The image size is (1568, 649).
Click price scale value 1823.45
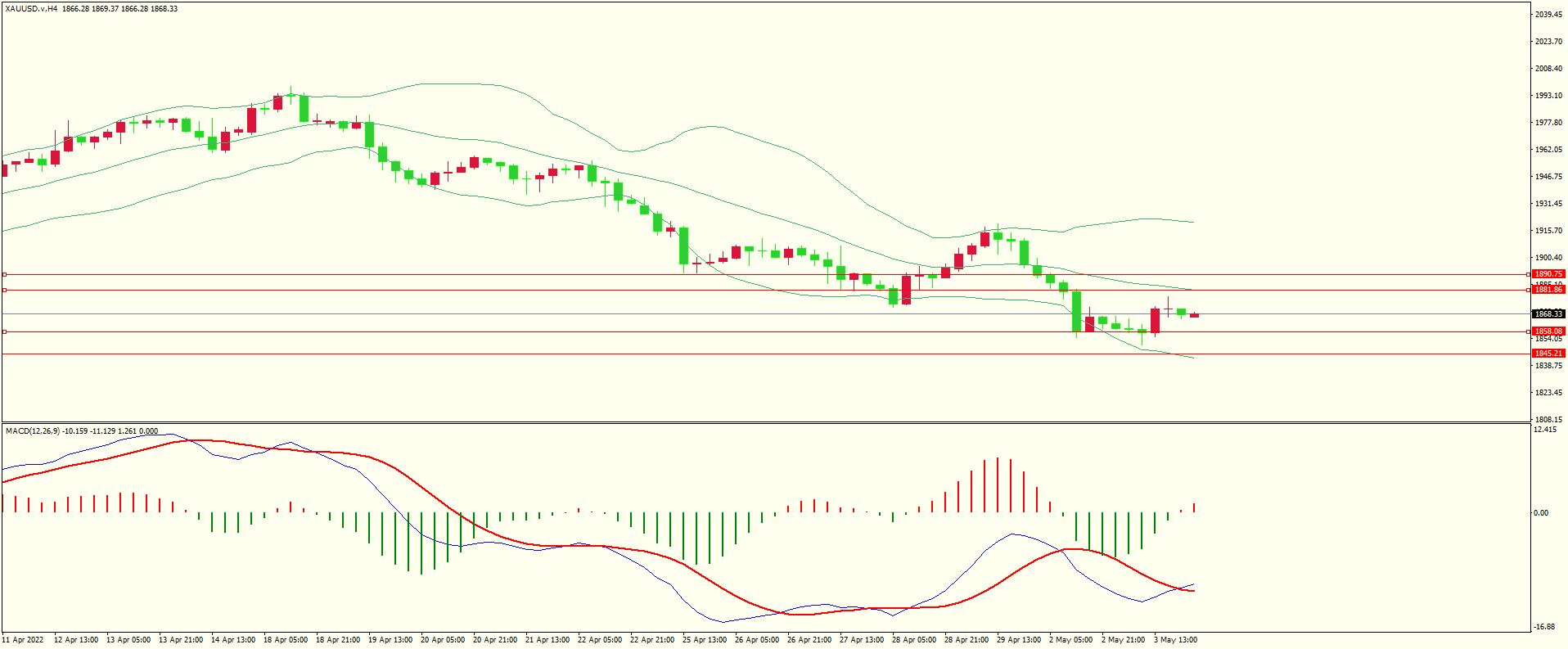tap(1548, 393)
